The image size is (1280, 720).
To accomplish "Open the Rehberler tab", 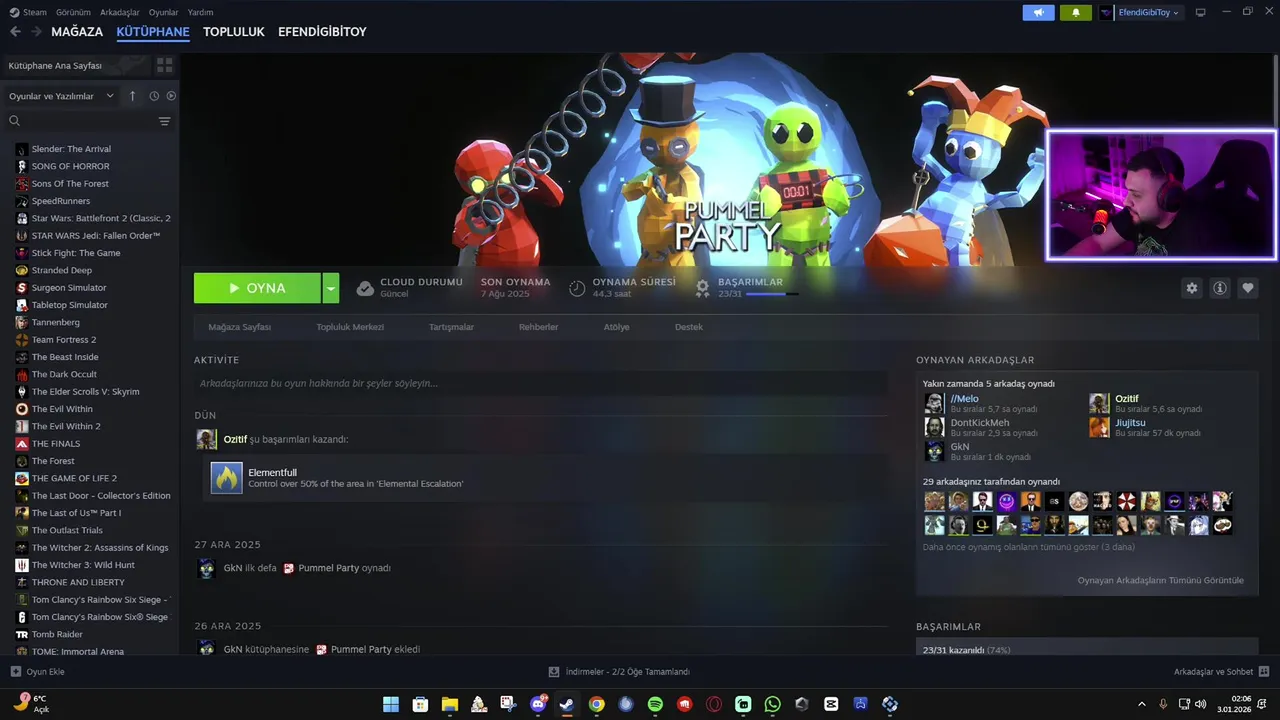I will click(538, 327).
